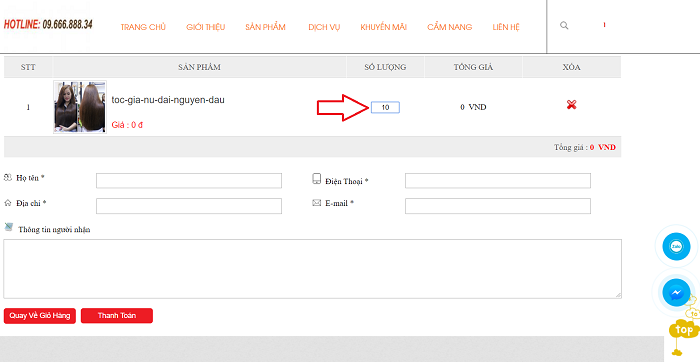Focus the Họ tên input field
700x362 pixels.
[189, 181]
